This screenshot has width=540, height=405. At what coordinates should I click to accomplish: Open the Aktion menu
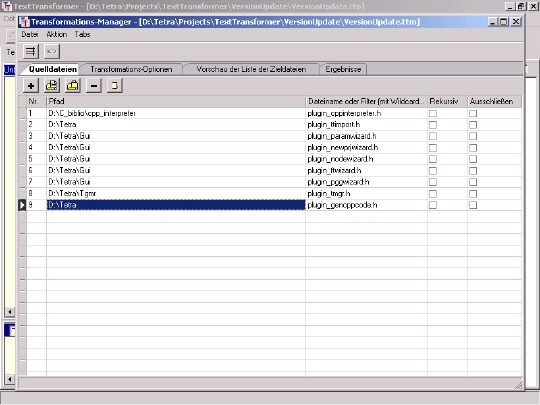pyautogui.click(x=56, y=34)
